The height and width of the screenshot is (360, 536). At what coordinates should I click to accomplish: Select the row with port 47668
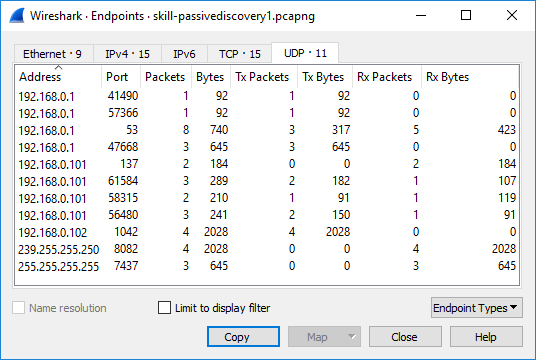point(267,147)
